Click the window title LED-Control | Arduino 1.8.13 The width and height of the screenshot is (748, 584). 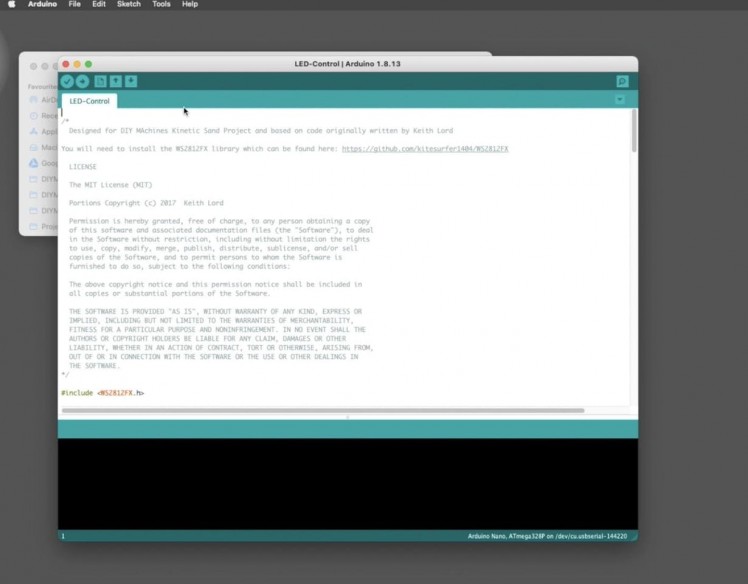point(347,64)
